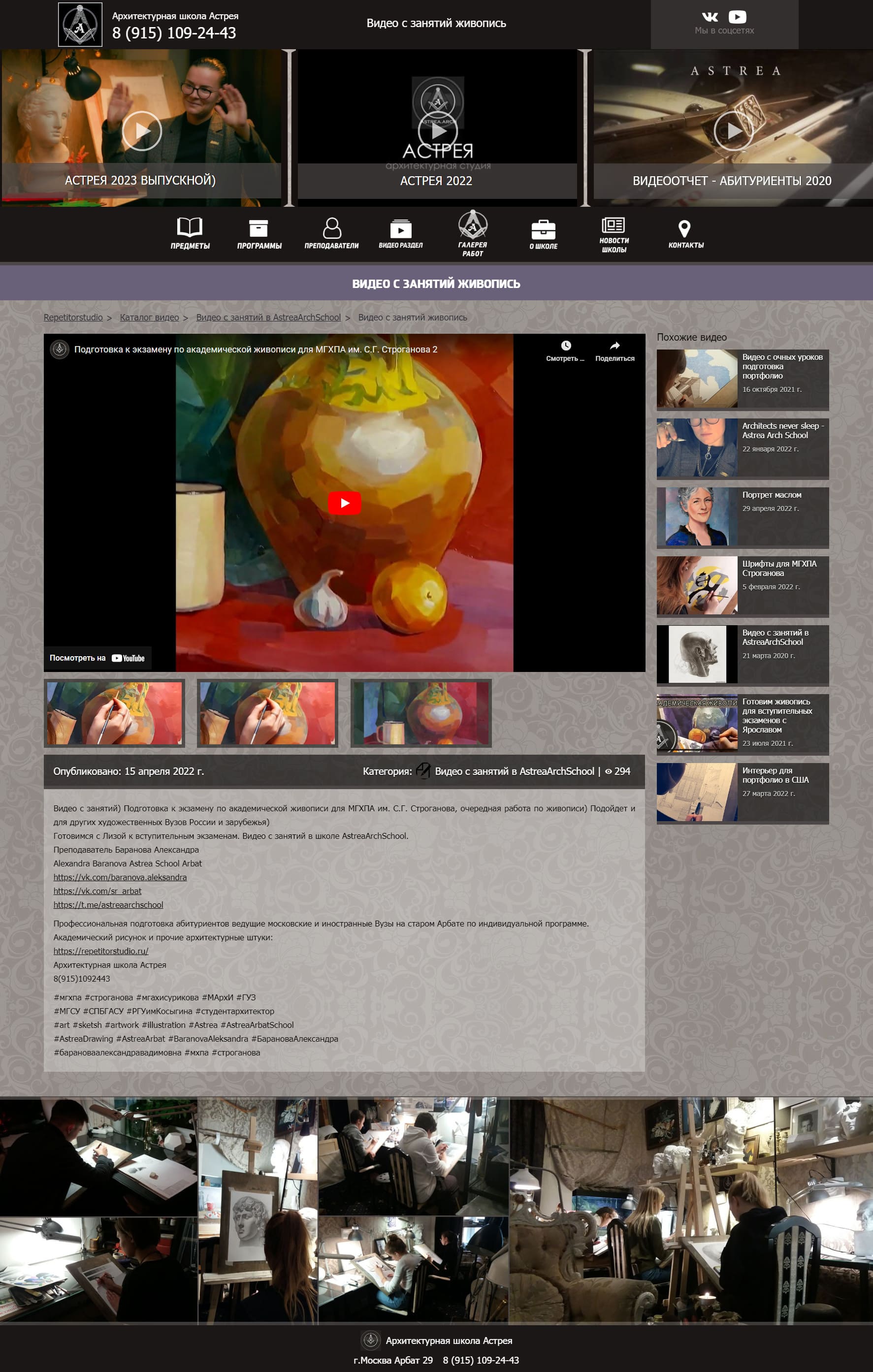Click the Похожие видео heading
The height and width of the screenshot is (1372, 873).
click(692, 337)
